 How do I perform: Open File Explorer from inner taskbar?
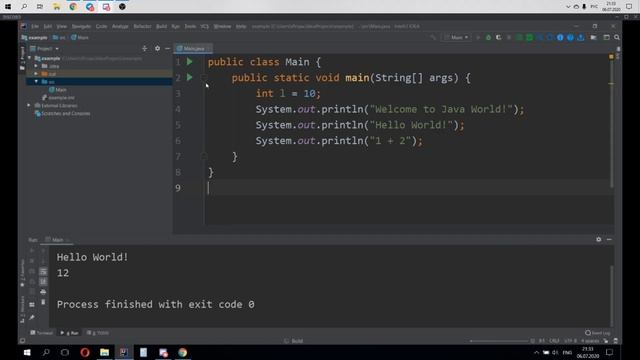104,352
